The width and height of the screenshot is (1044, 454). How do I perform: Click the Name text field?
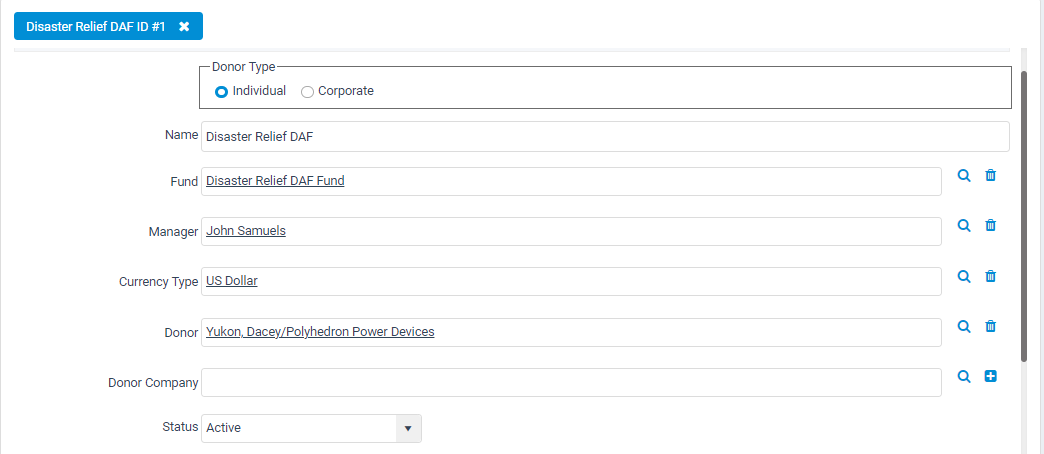(x=605, y=136)
